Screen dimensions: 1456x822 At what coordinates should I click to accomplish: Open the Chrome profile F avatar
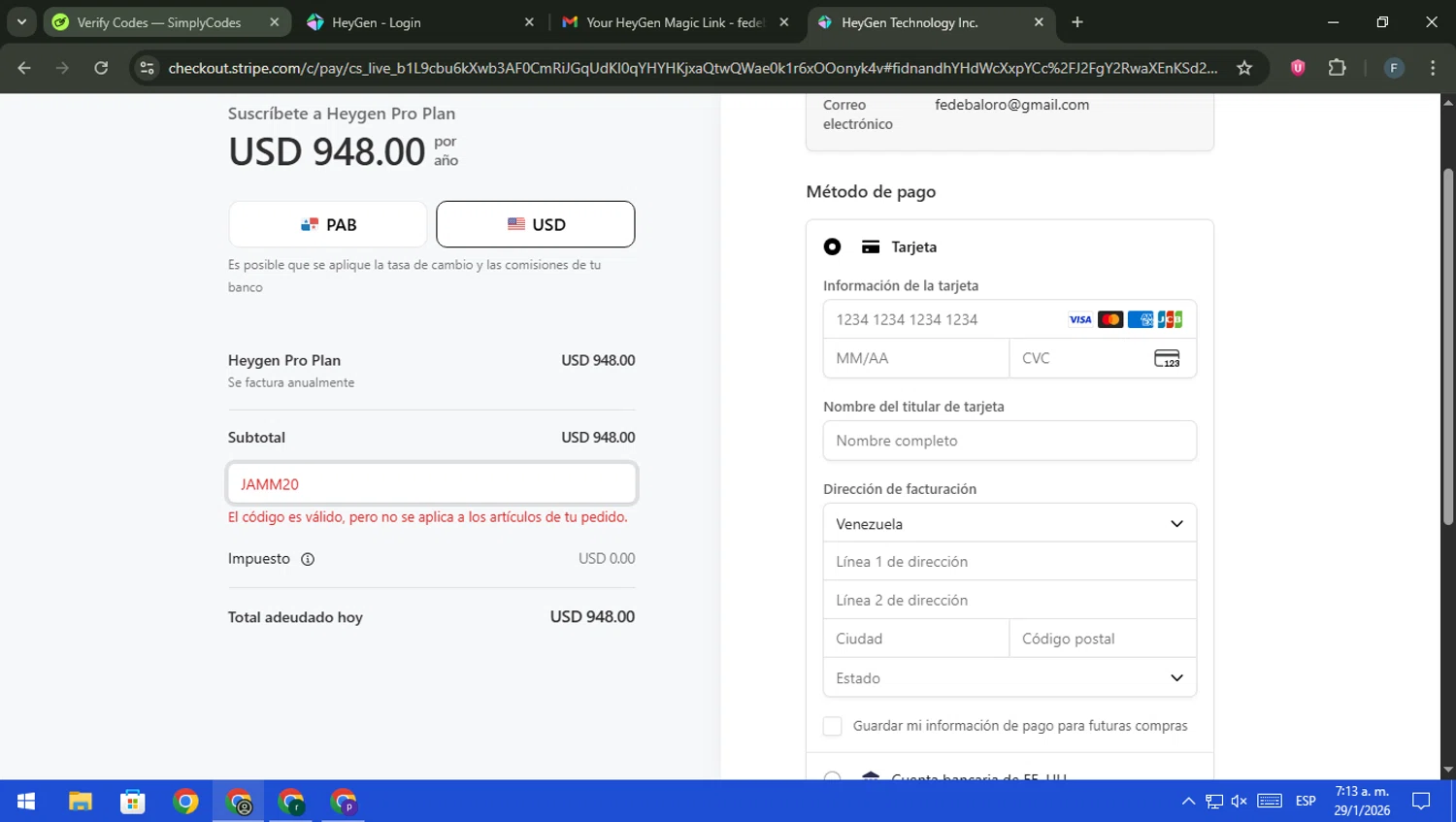pyautogui.click(x=1394, y=68)
